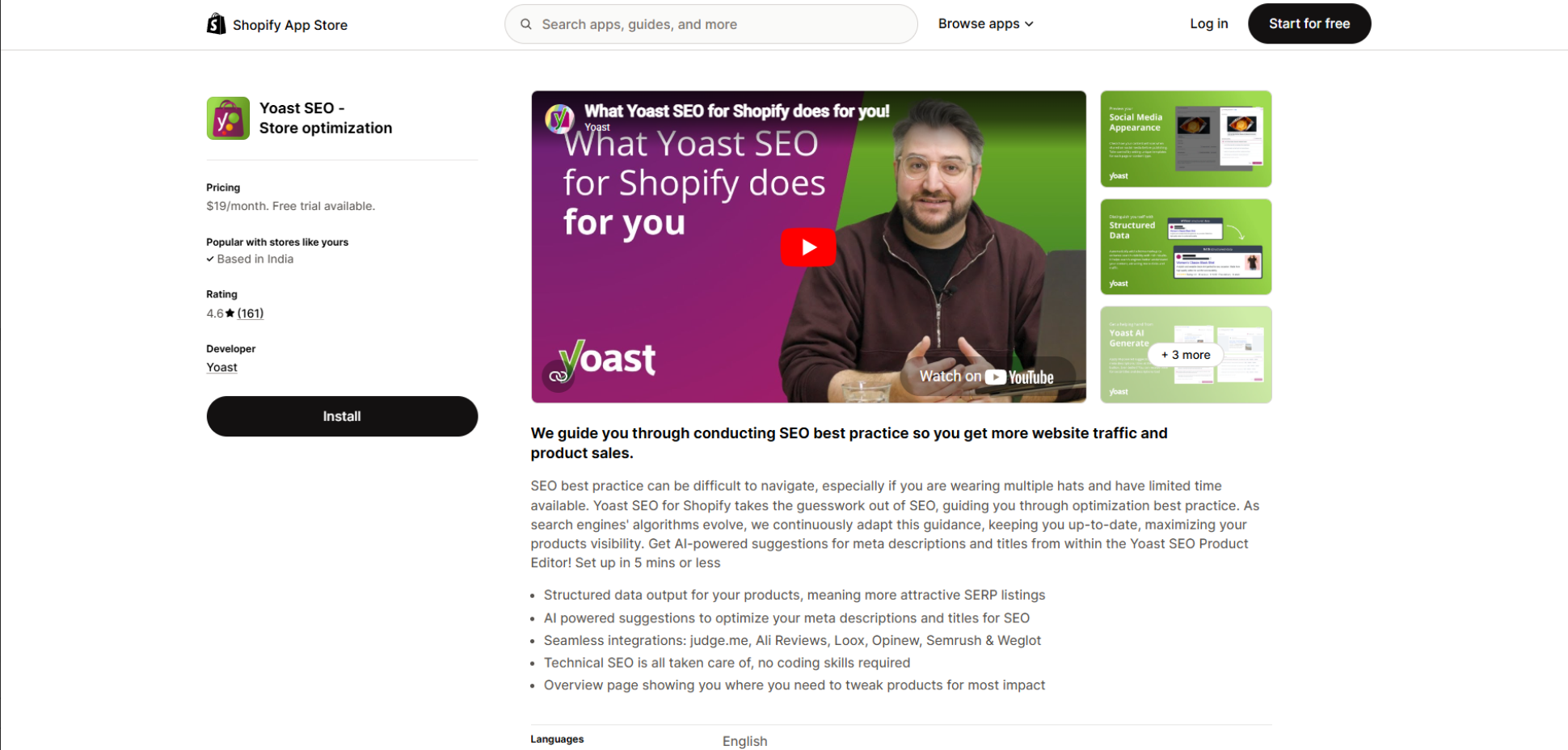Click the copy link icon on video
The height and width of the screenshot is (750, 1568).
pos(558,377)
